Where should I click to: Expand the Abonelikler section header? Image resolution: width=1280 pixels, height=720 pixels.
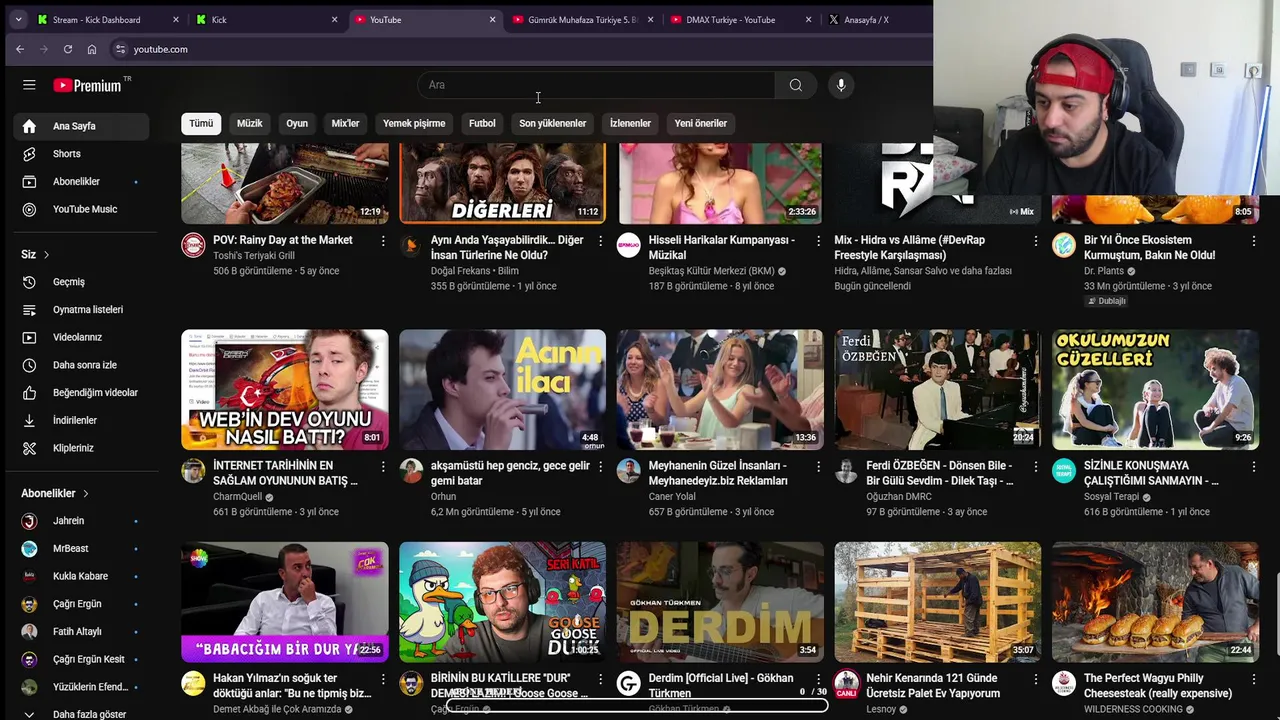coord(56,493)
